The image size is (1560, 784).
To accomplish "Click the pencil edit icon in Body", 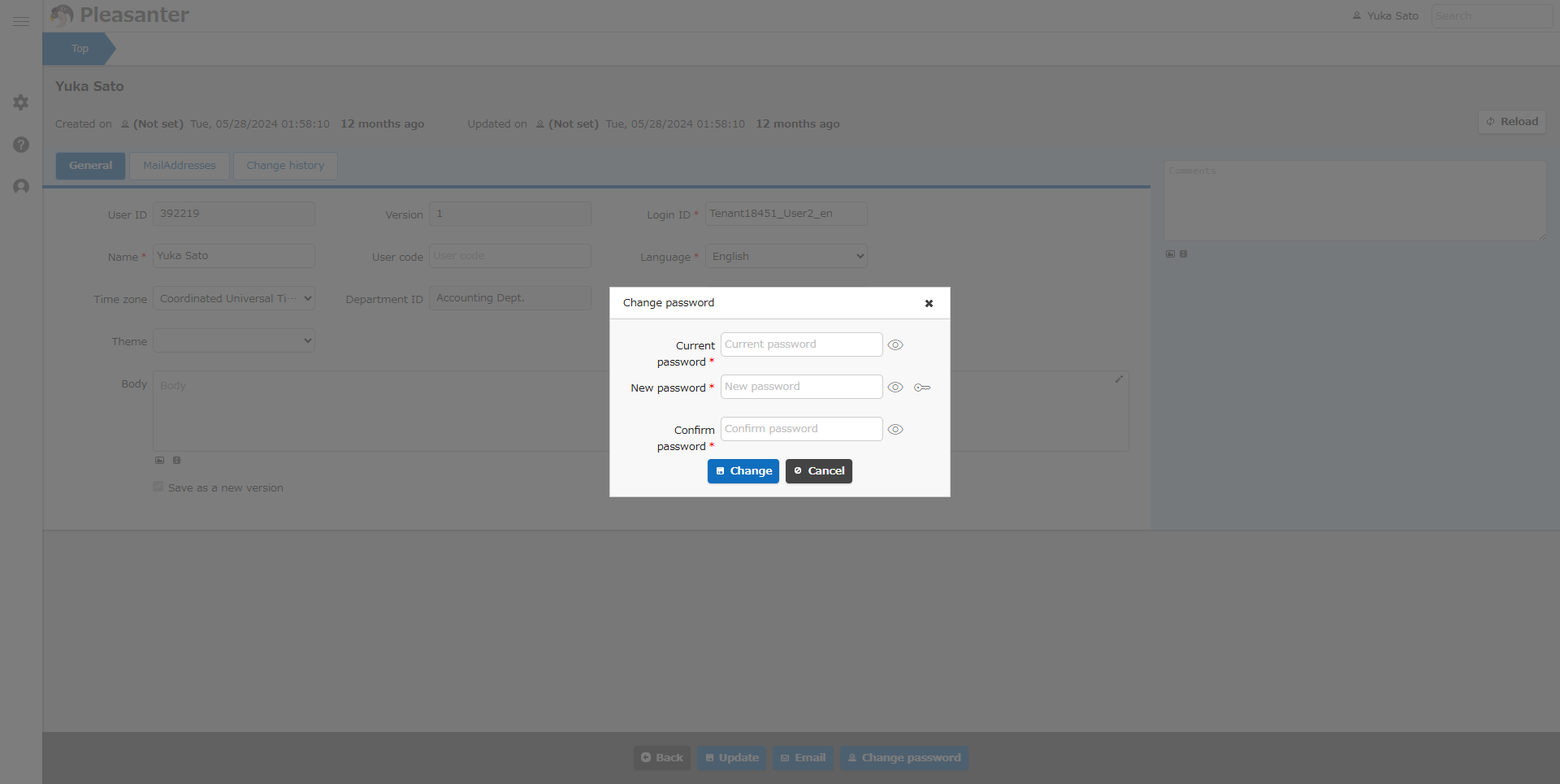I will (1119, 379).
